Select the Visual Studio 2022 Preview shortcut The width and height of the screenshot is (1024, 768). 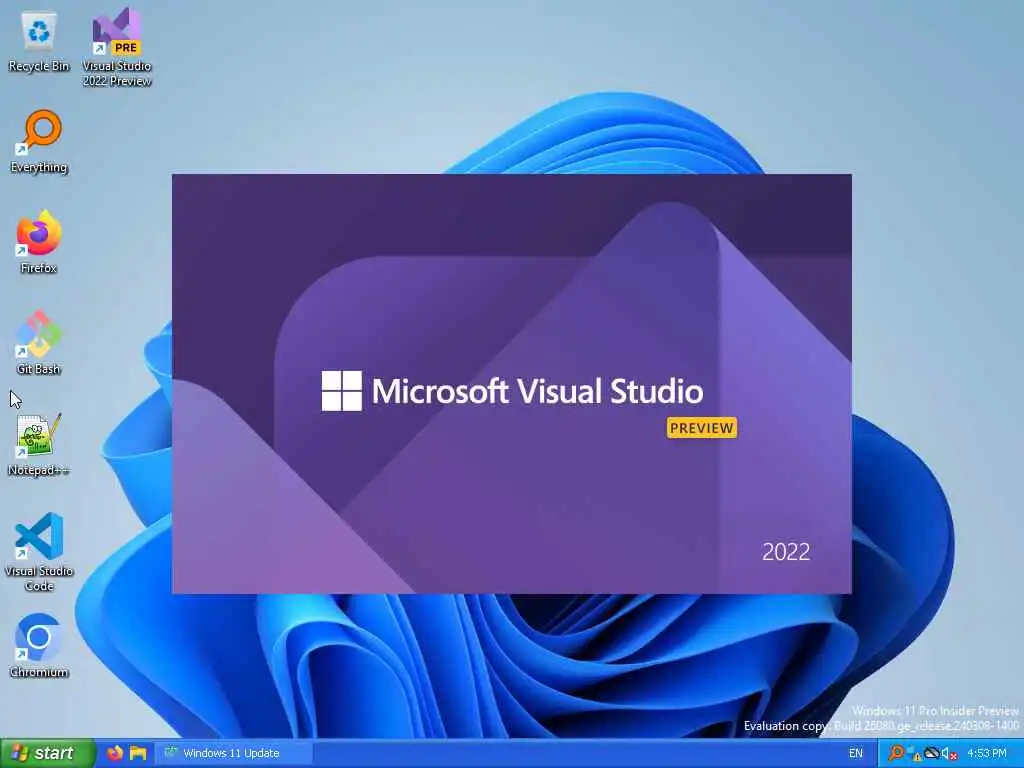click(x=117, y=47)
